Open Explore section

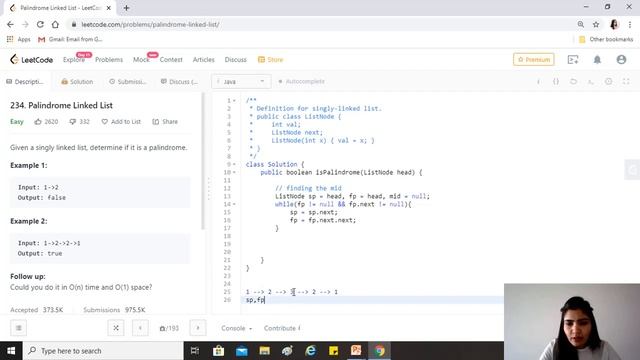pyautogui.click(x=74, y=60)
